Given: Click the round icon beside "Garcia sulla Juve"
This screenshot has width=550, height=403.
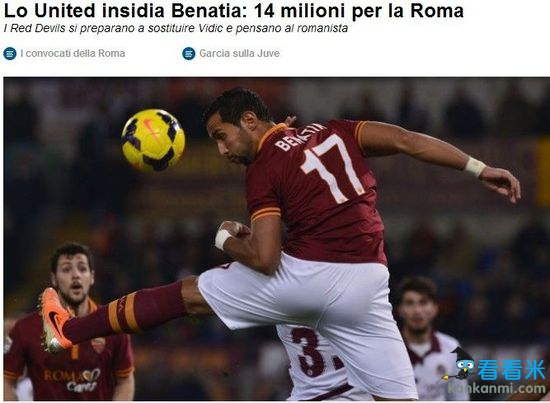Looking at the screenshot, I should (x=189, y=54).
